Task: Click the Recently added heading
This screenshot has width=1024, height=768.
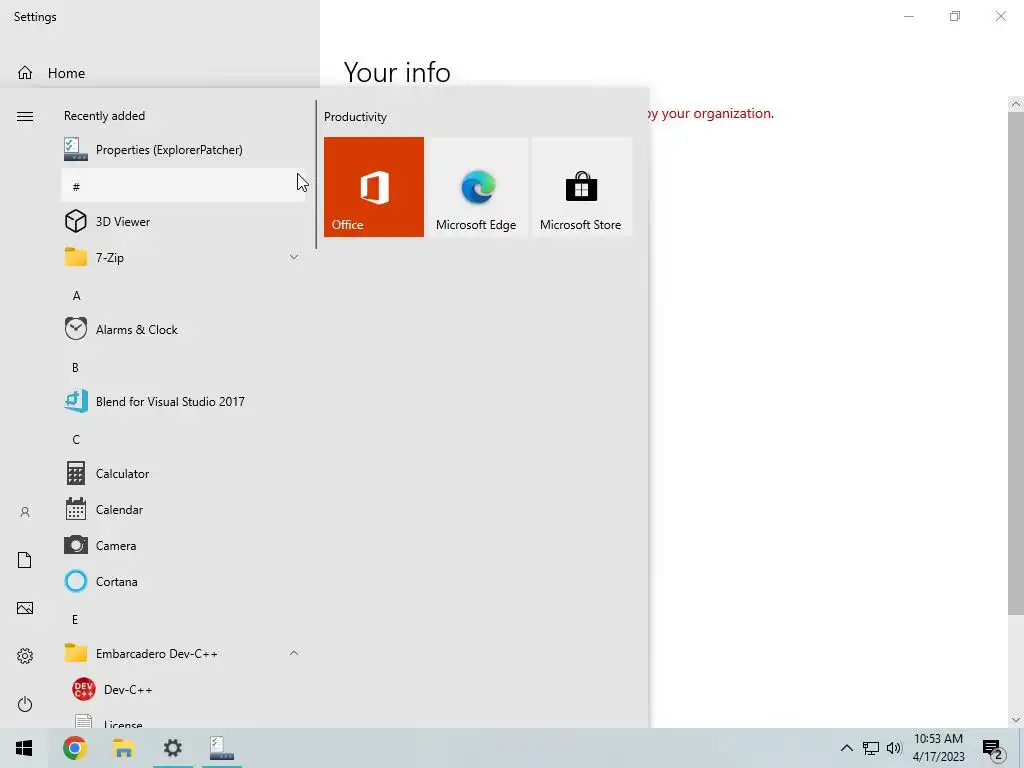Action: (x=104, y=116)
